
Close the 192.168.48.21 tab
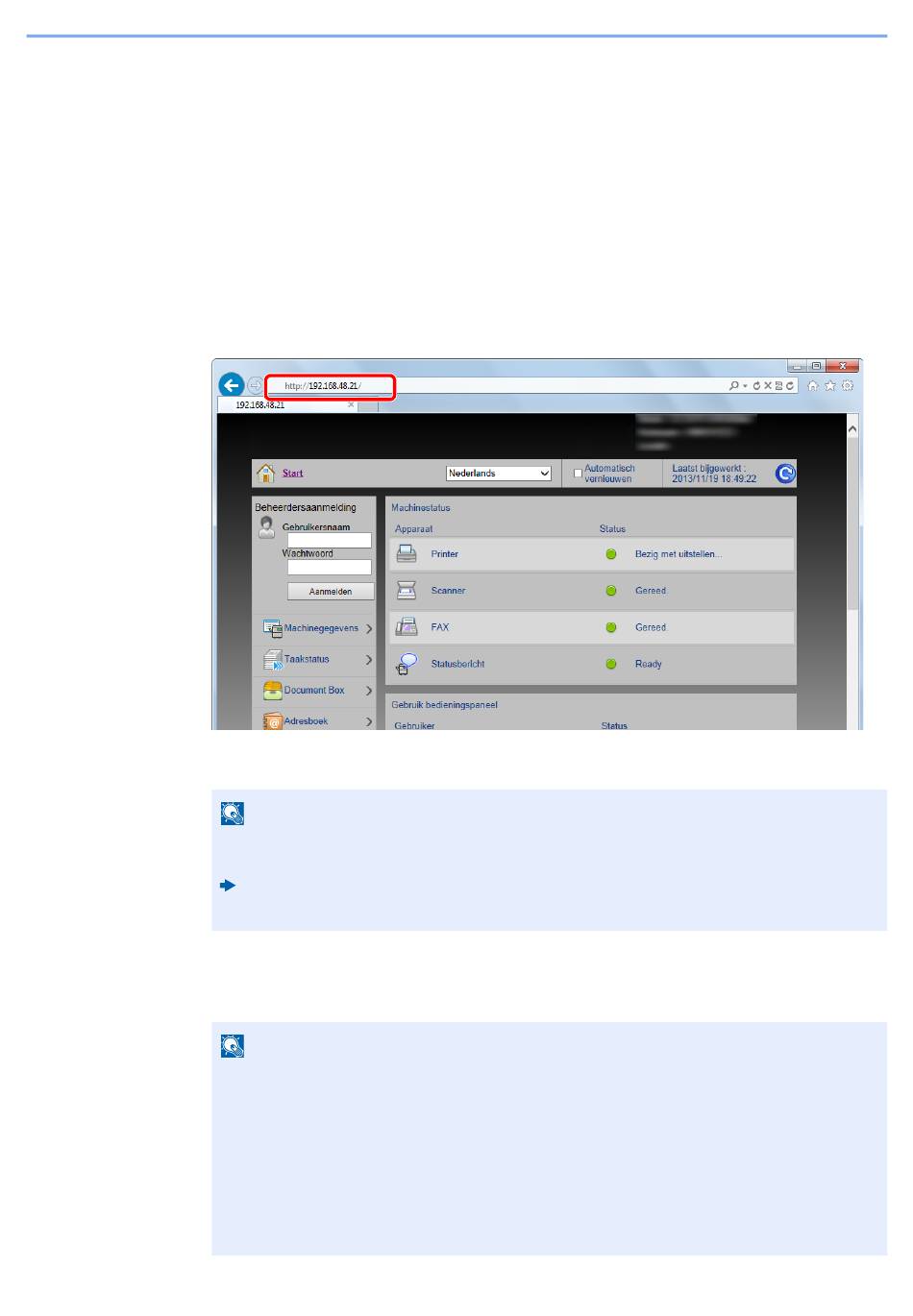pyautogui.click(x=351, y=405)
